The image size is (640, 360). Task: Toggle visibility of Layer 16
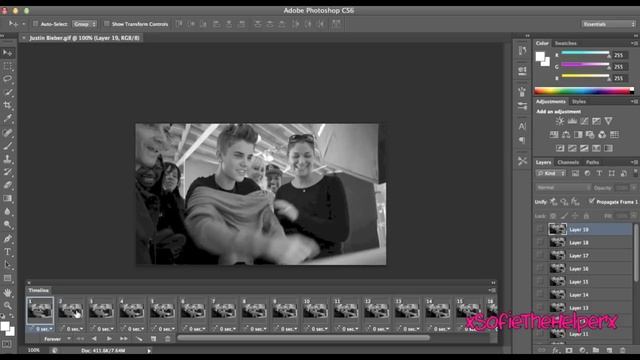coord(540,269)
